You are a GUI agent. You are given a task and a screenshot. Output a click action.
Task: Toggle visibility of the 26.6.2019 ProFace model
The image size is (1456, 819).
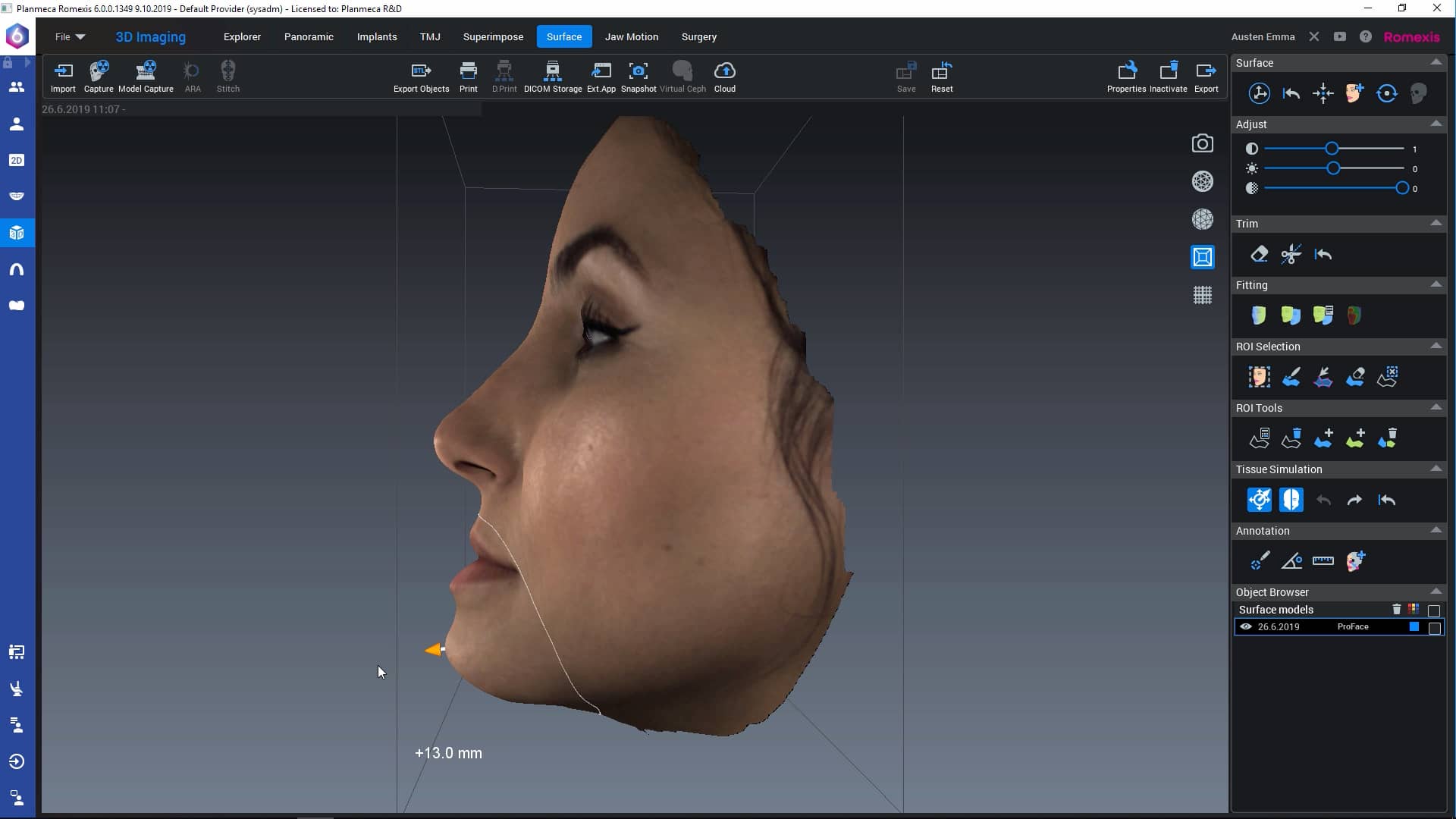tap(1246, 627)
